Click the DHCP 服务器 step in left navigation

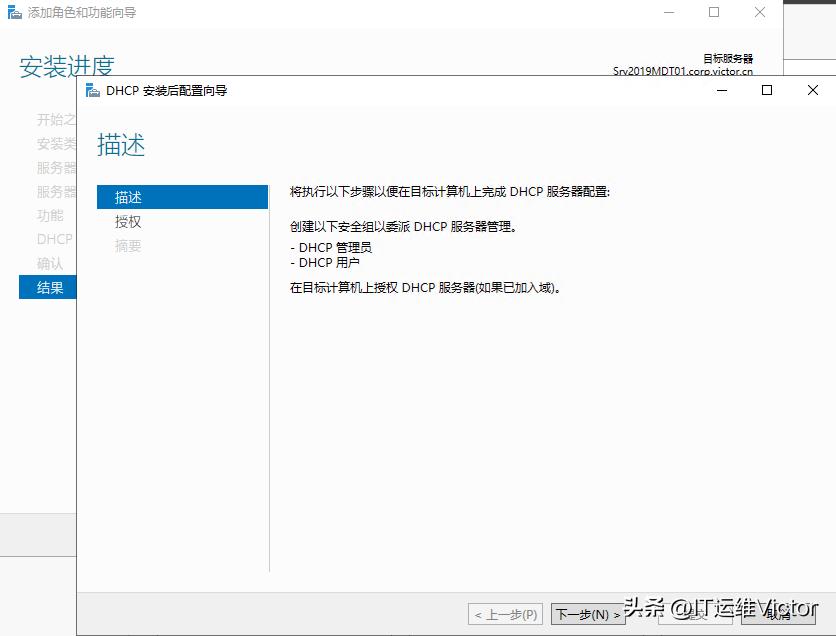(54, 239)
